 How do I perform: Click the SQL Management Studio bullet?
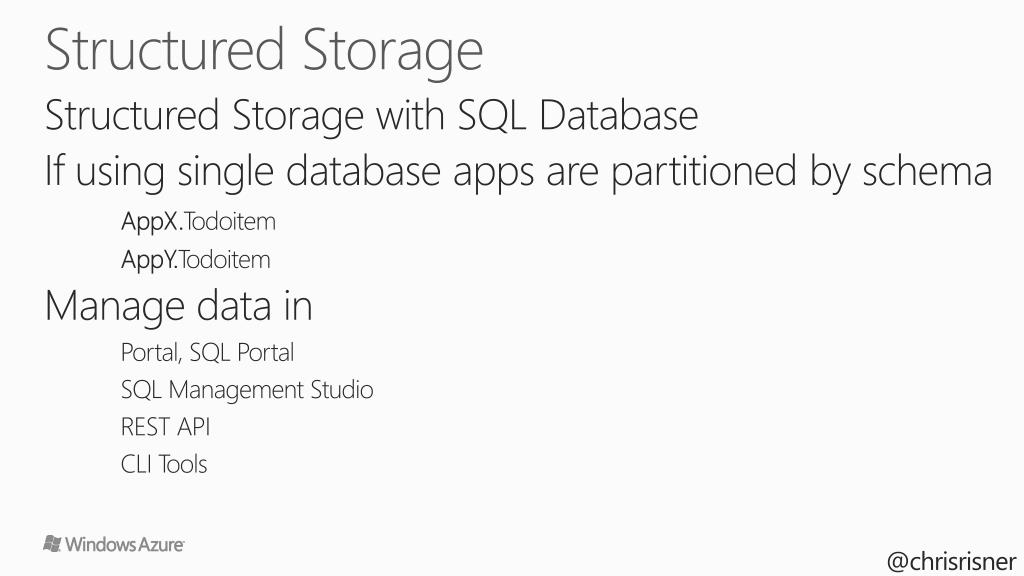point(247,390)
